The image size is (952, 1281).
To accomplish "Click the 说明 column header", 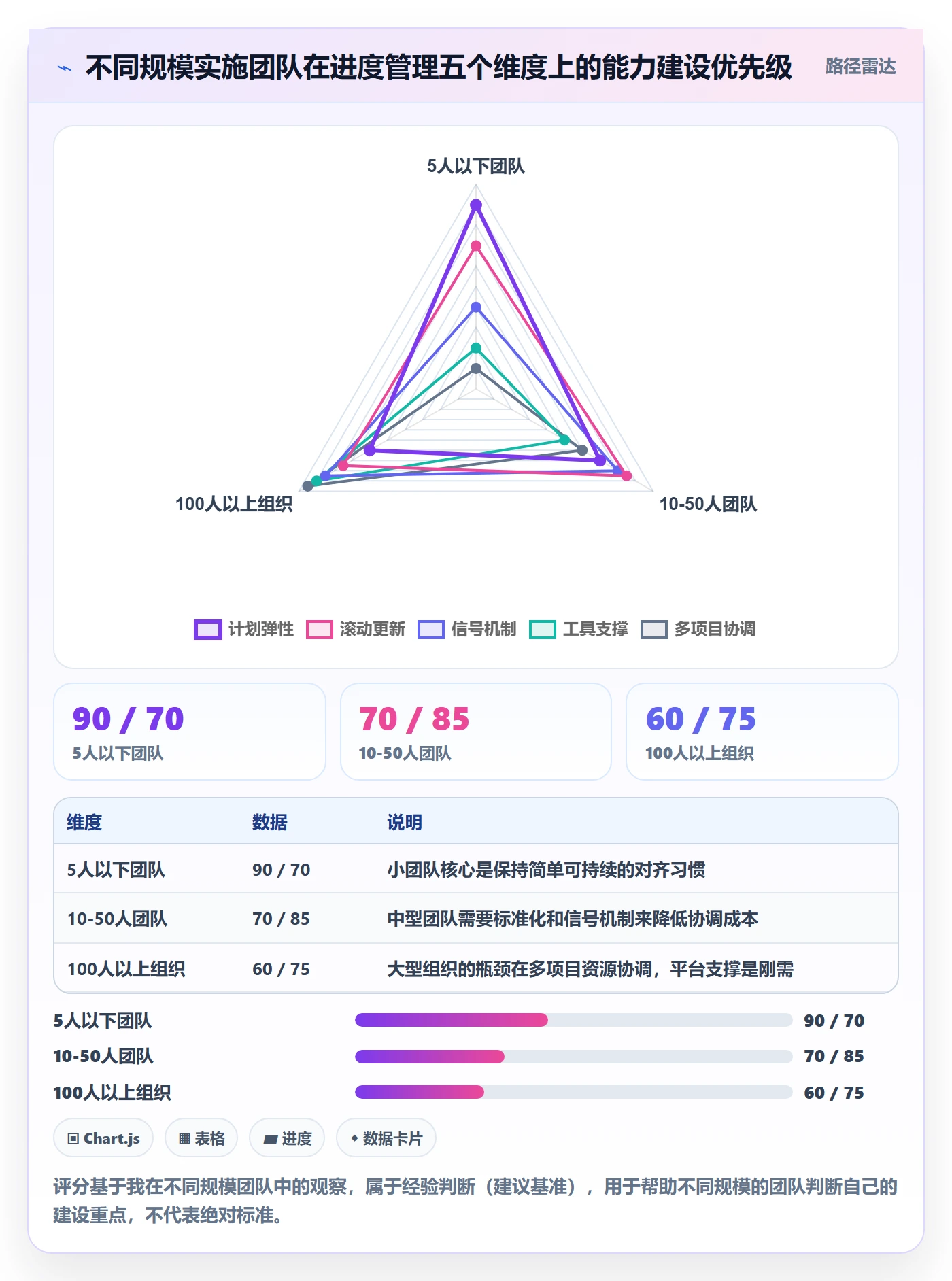I will (x=405, y=822).
